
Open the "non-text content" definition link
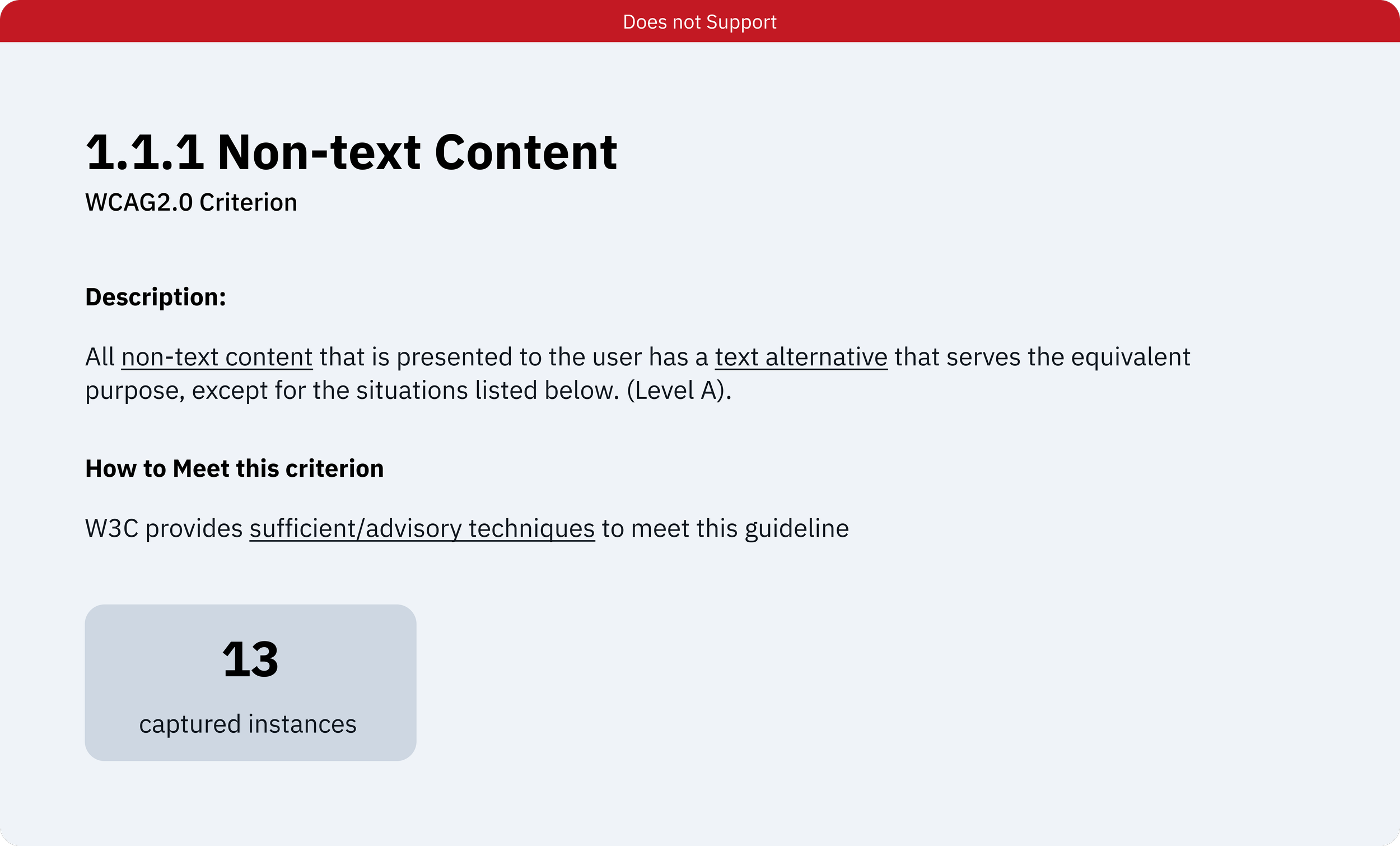tap(217, 357)
